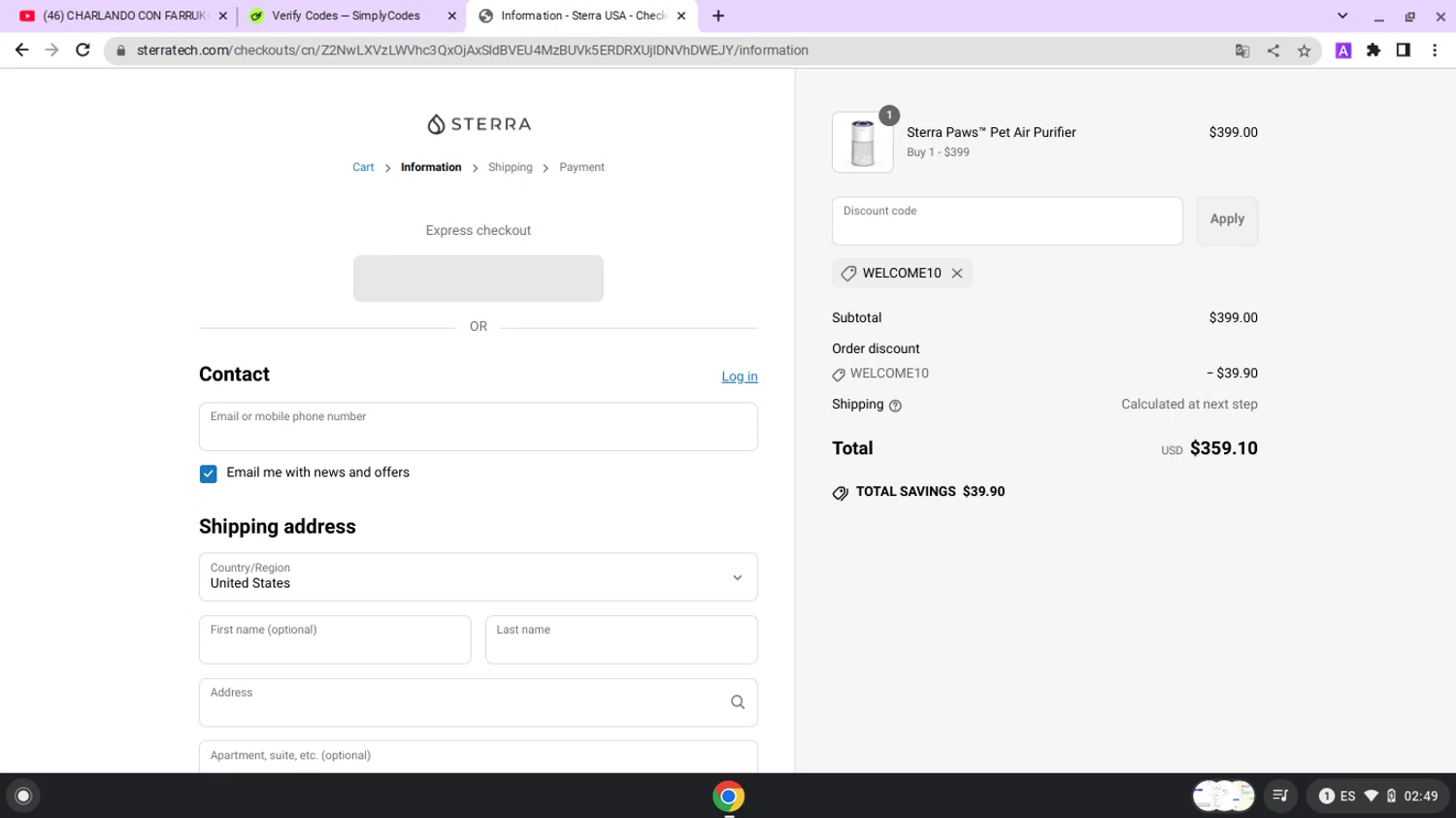The height and width of the screenshot is (818, 1456).
Task: Click the Pet Air Purifier product thumbnail
Action: click(x=863, y=143)
